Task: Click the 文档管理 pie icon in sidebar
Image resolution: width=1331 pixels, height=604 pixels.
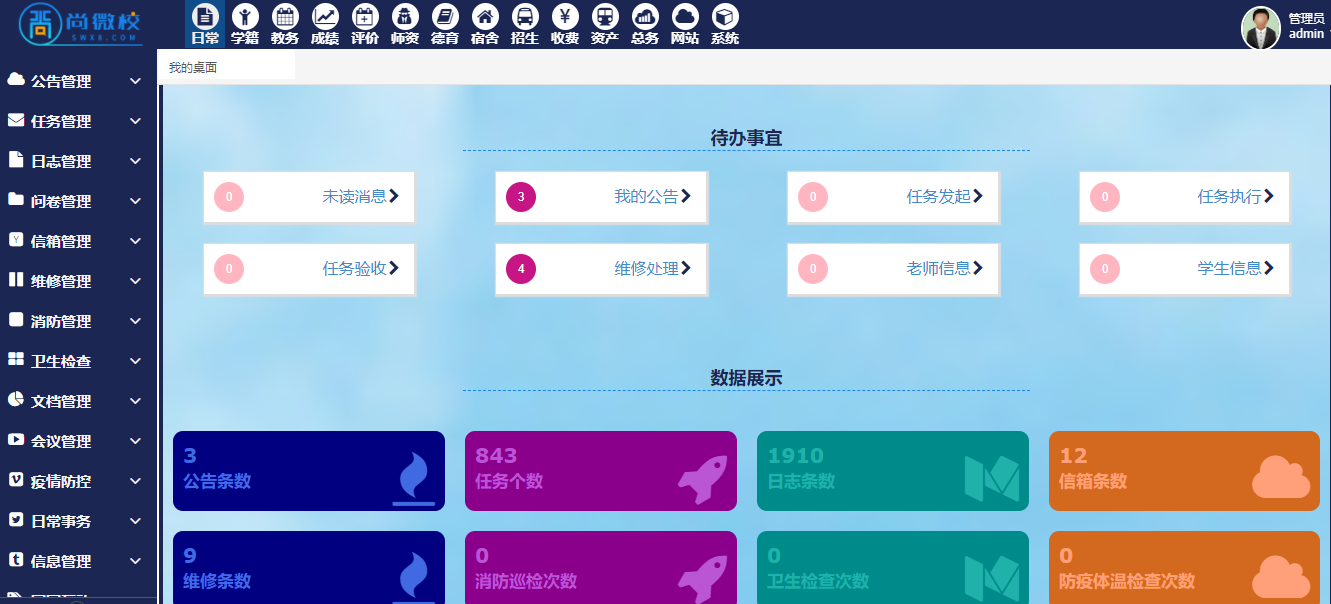Action: 16,400
